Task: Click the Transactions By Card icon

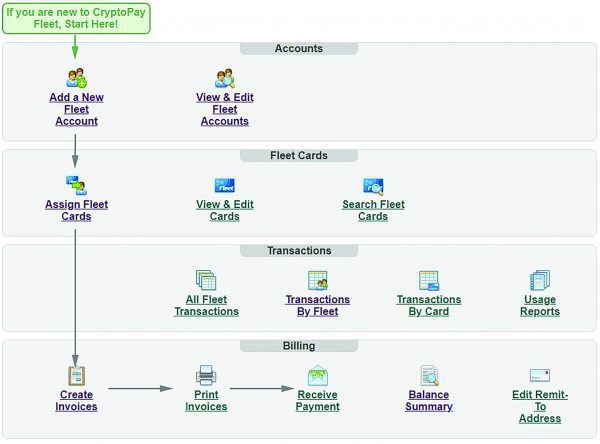Action: (429, 280)
